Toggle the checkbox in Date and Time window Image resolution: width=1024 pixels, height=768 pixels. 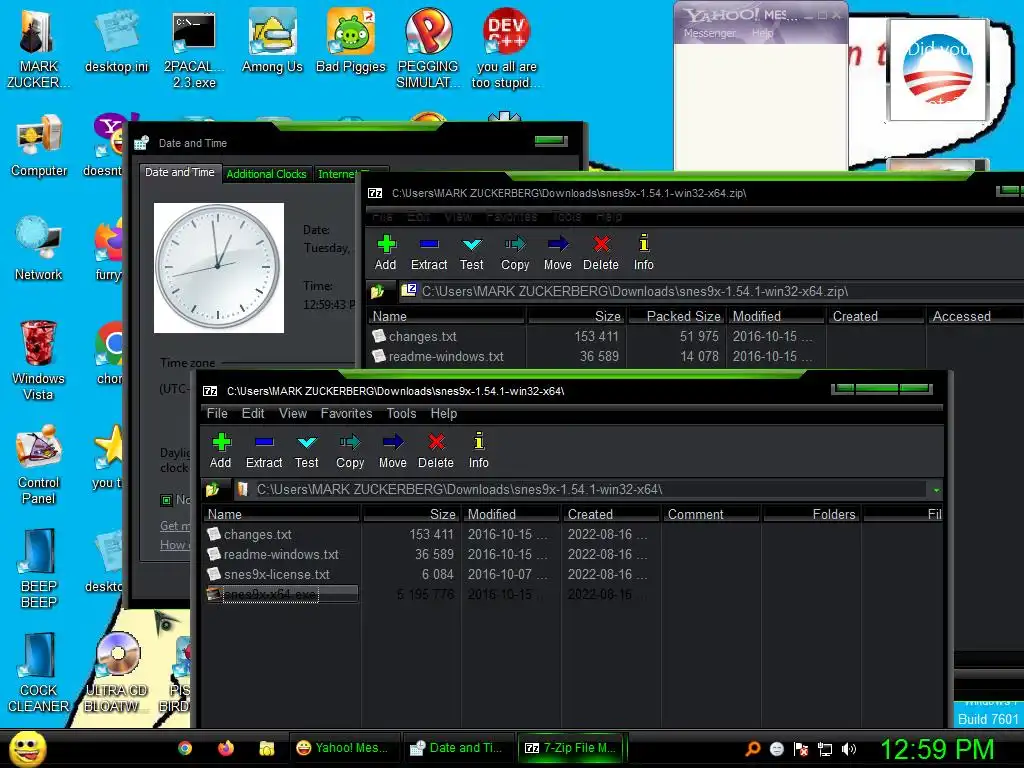(x=167, y=500)
